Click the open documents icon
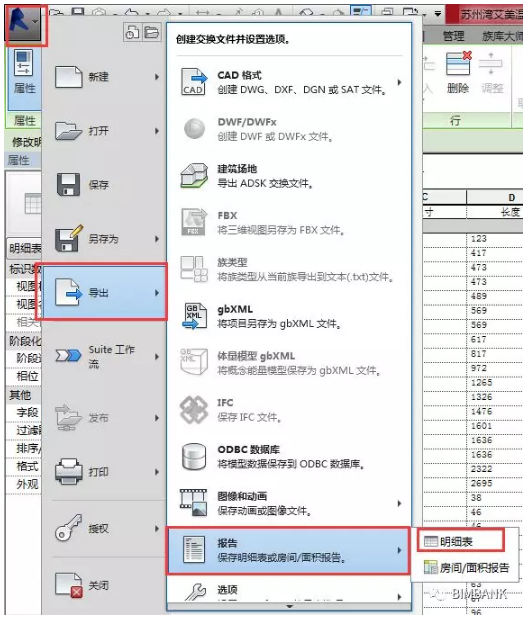This screenshot has width=531, height=627. 152,33
